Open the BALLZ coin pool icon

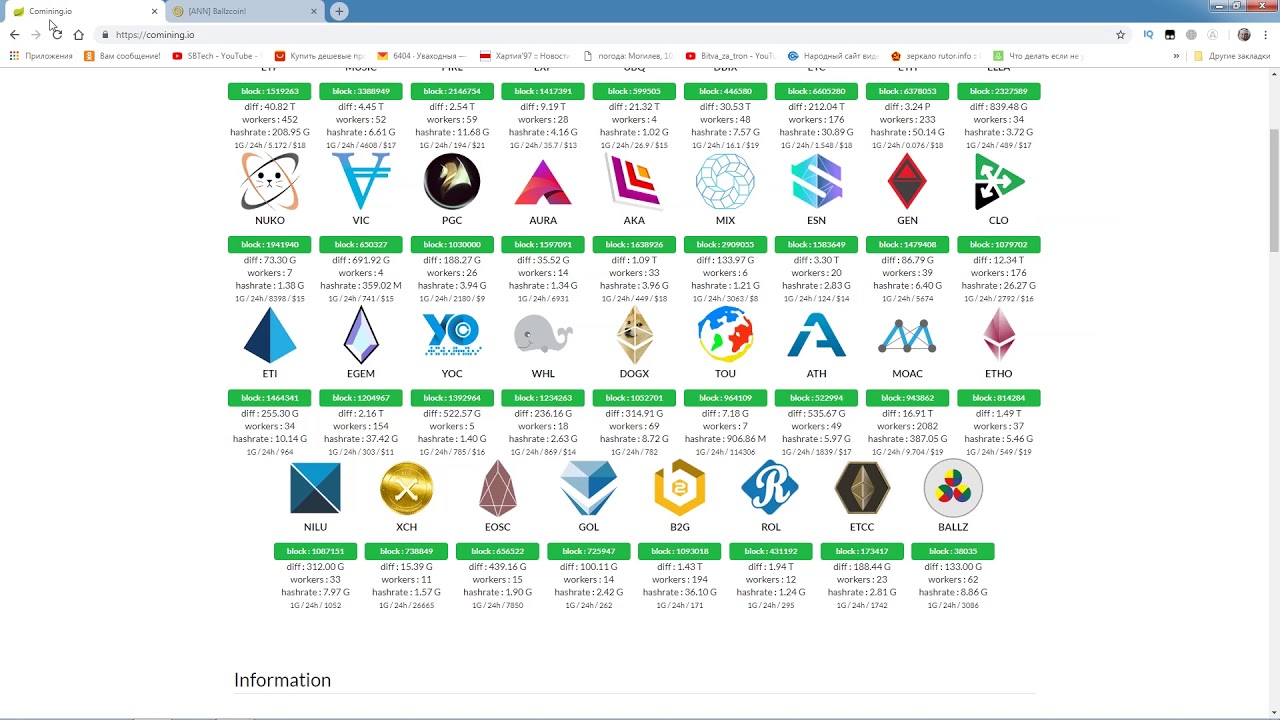click(953, 488)
